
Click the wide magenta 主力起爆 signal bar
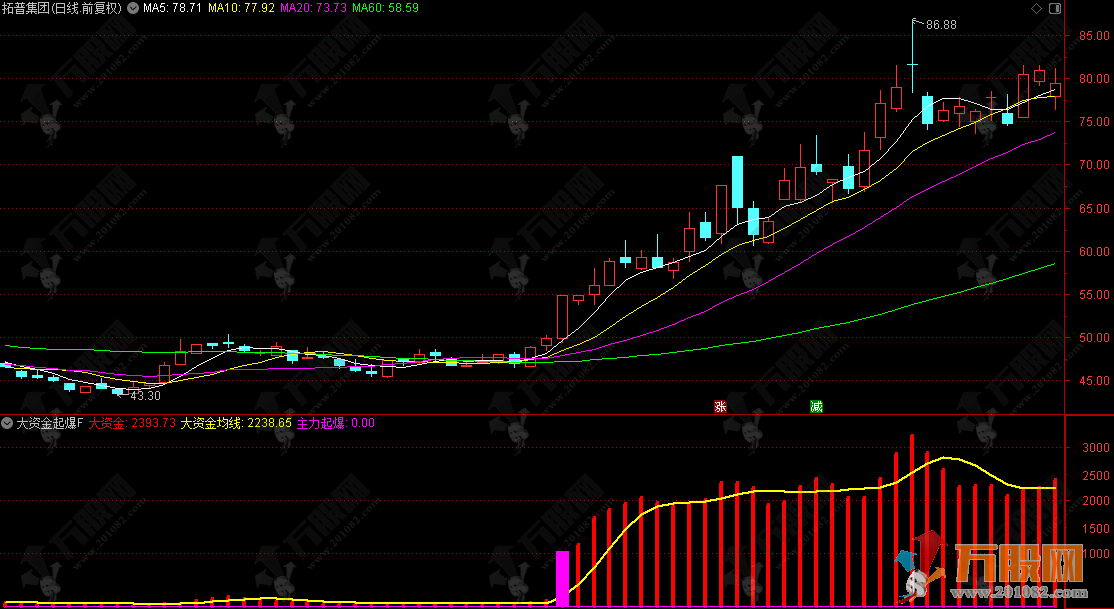562,578
